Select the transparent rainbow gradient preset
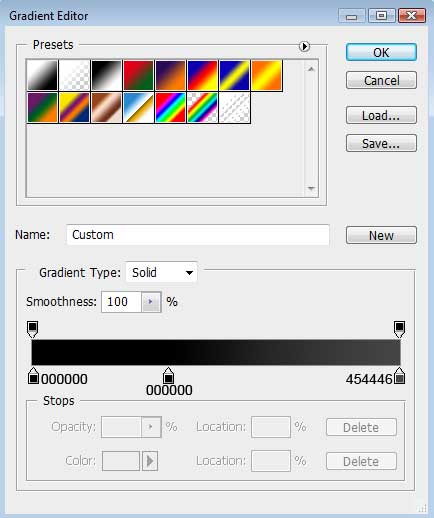Image resolution: width=434 pixels, height=518 pixels. 202,107
